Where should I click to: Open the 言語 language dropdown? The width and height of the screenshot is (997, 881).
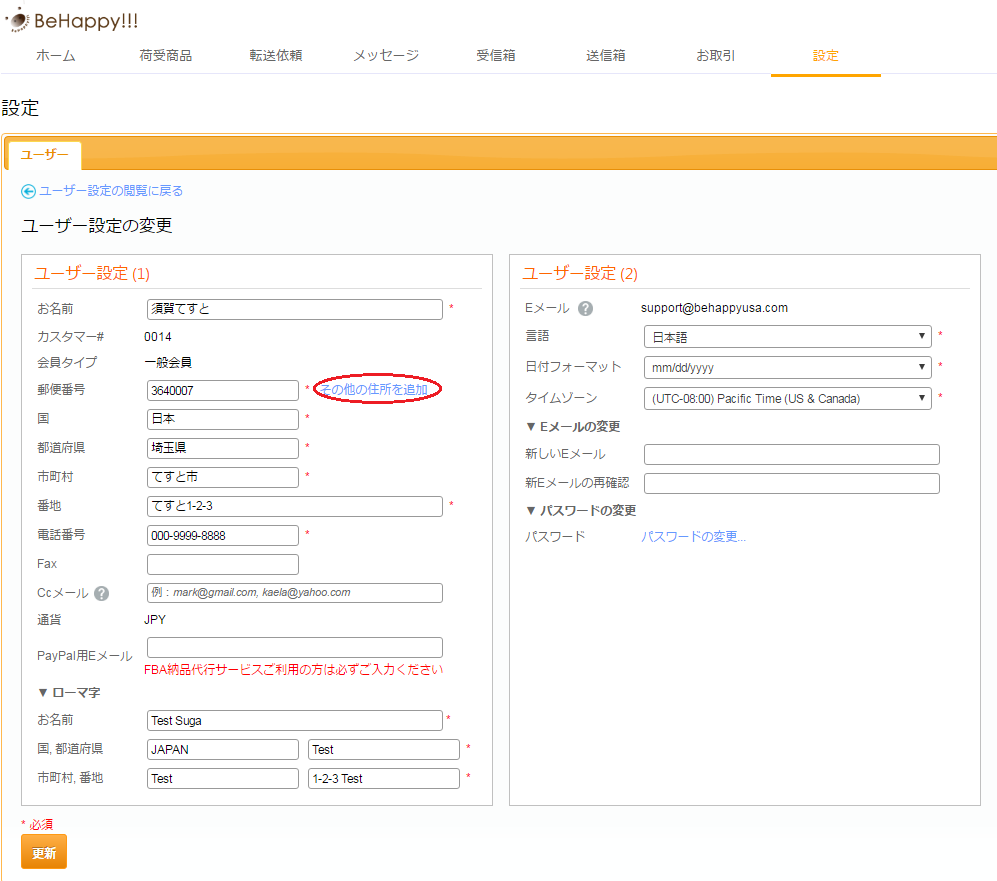[787, 337]
